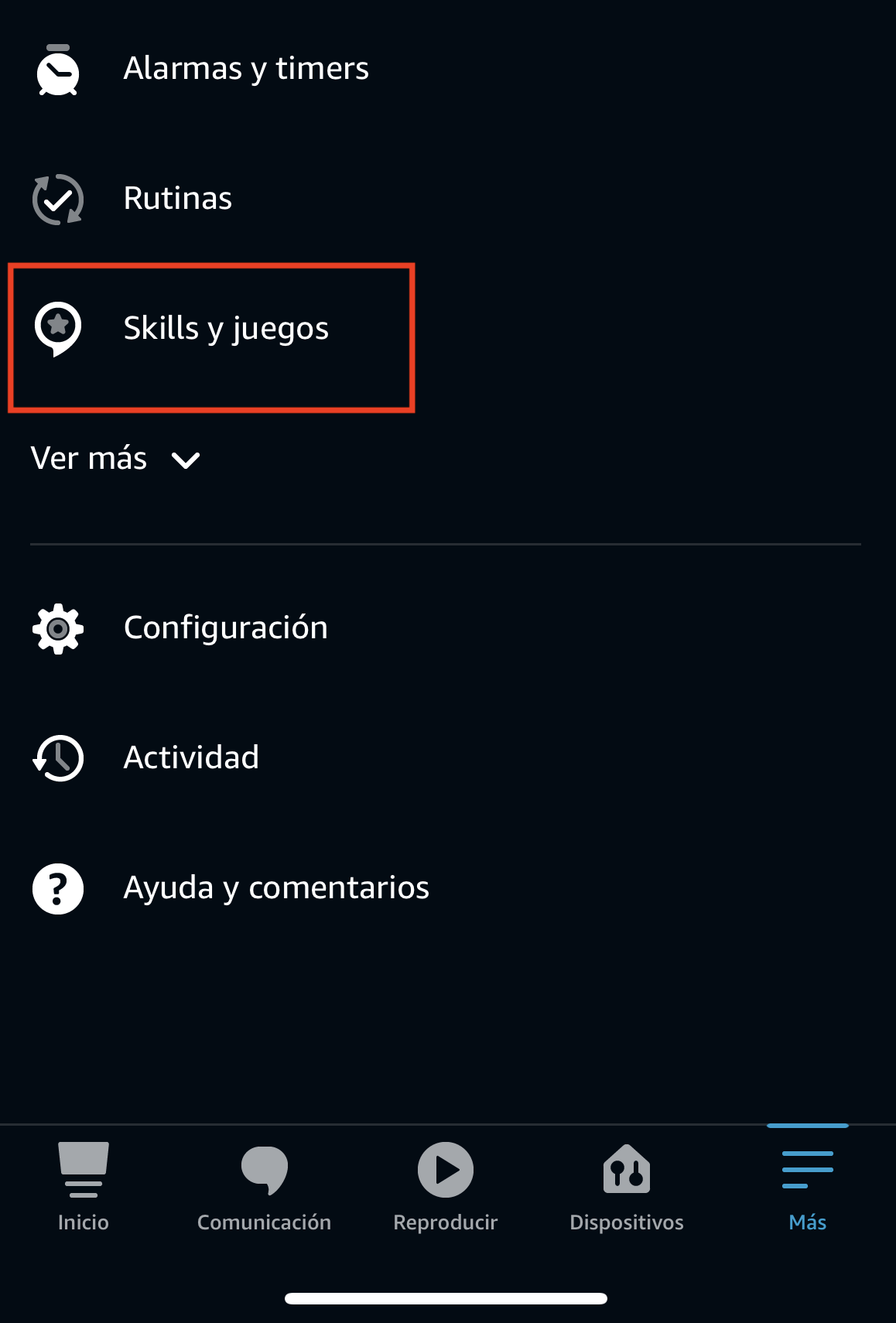Switch to the Inicio tab
This screenshot has width=896, height=1323.
84,1188
